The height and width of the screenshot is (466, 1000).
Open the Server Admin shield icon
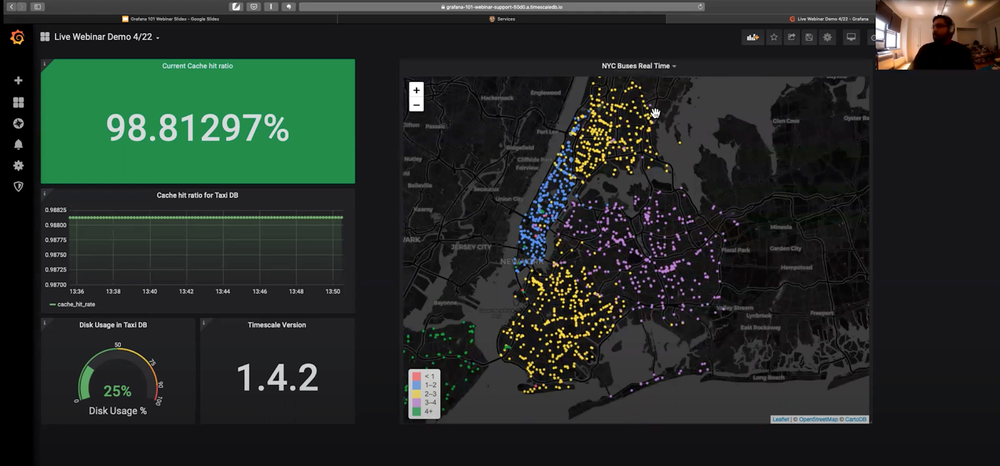click(x=18, y=187)
